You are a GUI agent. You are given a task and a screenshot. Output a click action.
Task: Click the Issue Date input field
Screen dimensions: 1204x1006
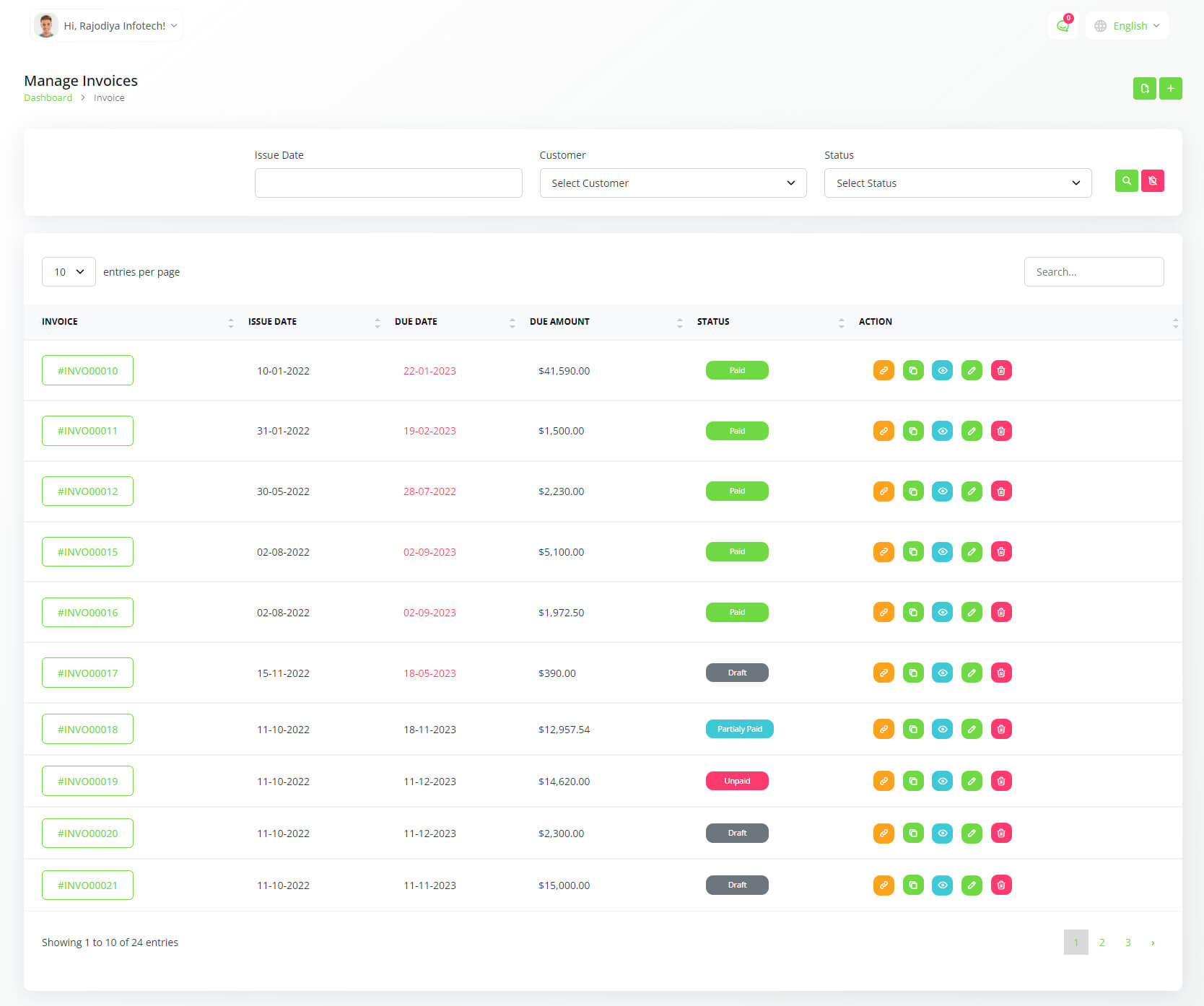388,183
